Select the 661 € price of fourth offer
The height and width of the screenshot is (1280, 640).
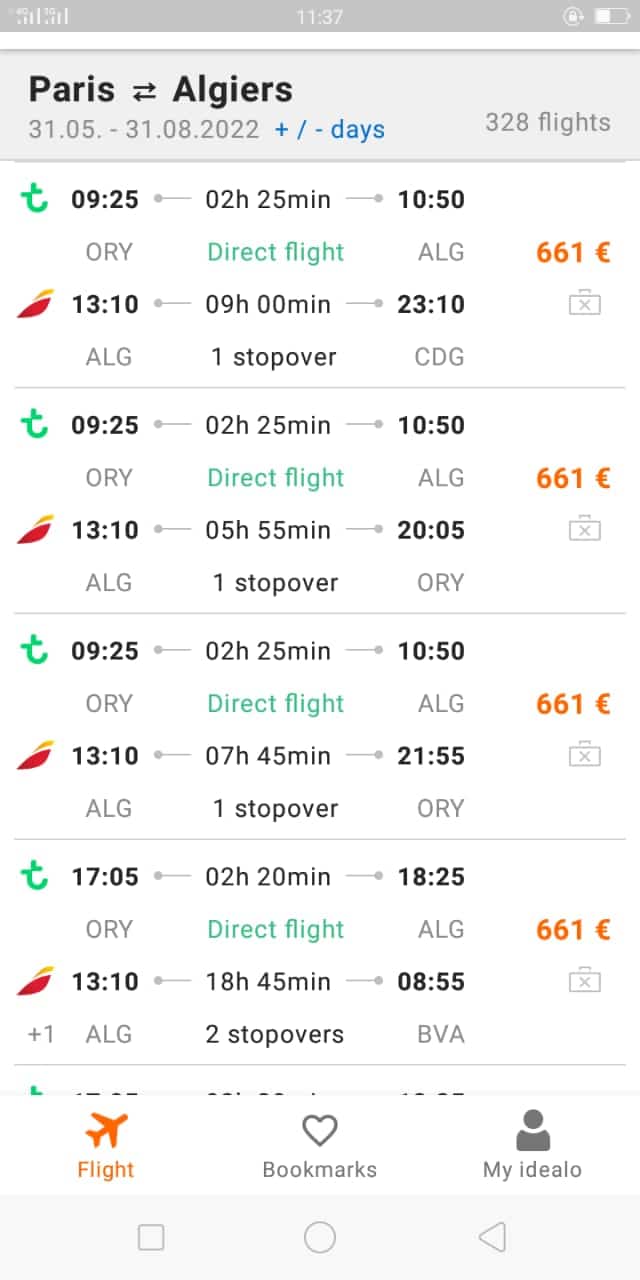tap(573, 930)
